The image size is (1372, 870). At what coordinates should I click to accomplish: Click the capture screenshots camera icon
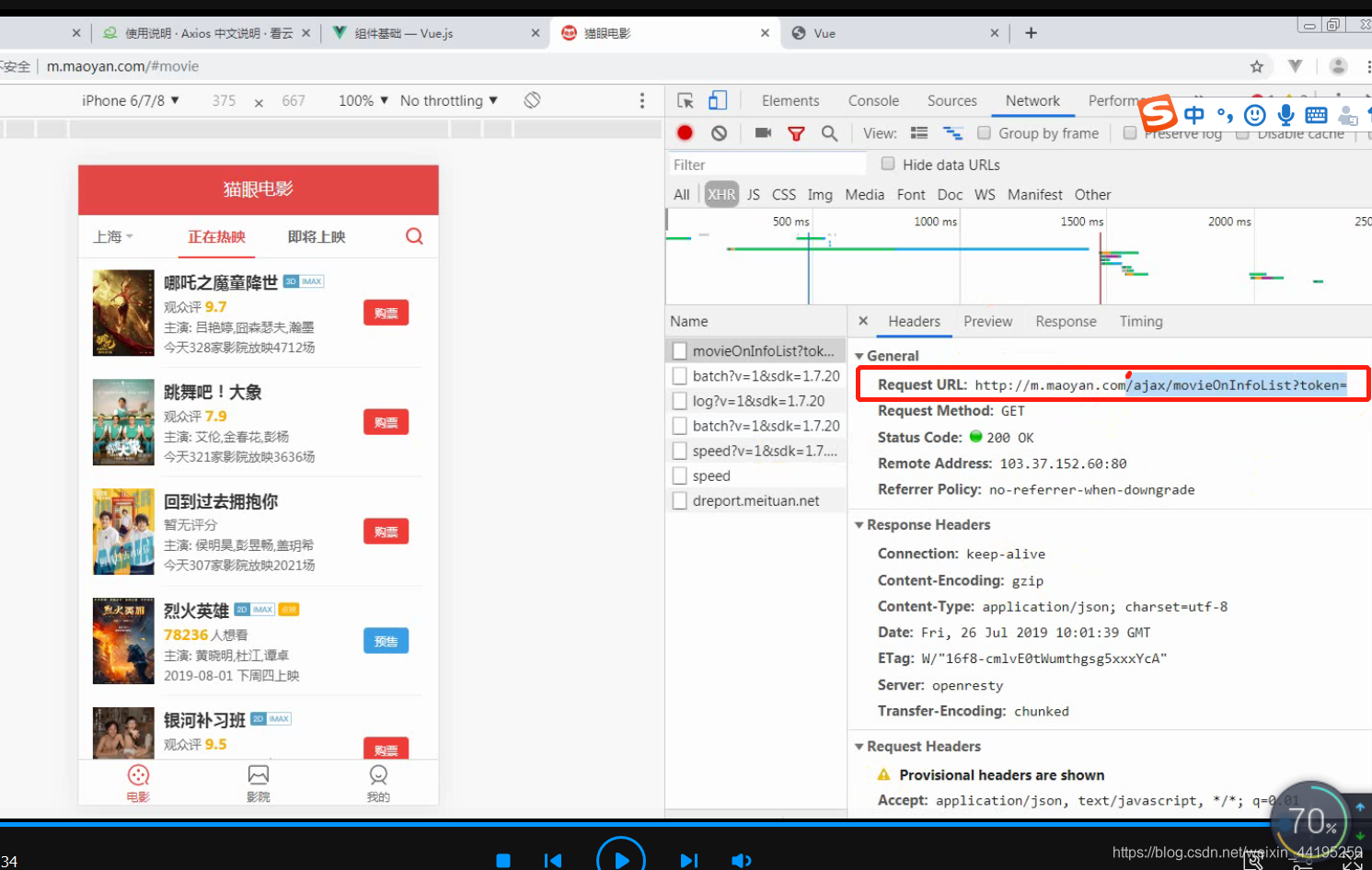[x=763, y=133]
